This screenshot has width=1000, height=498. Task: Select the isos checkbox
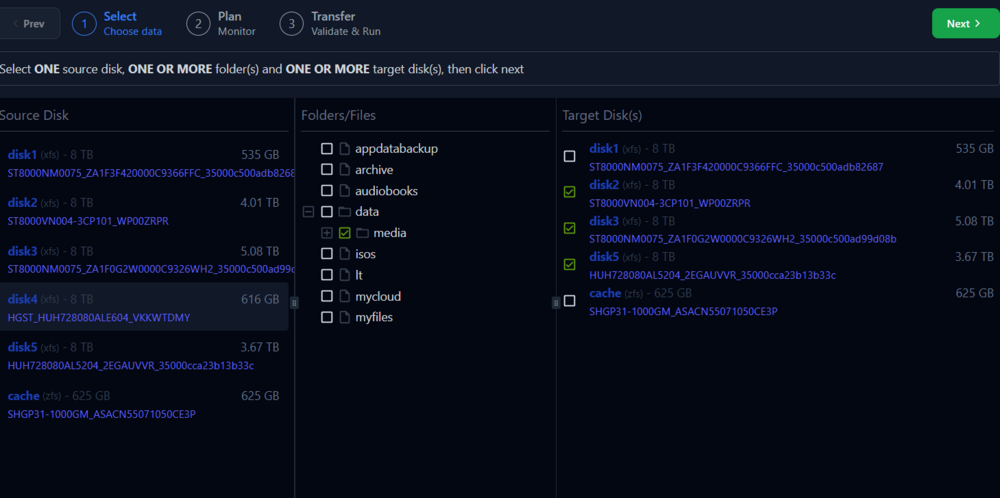(x=327, y=254)
